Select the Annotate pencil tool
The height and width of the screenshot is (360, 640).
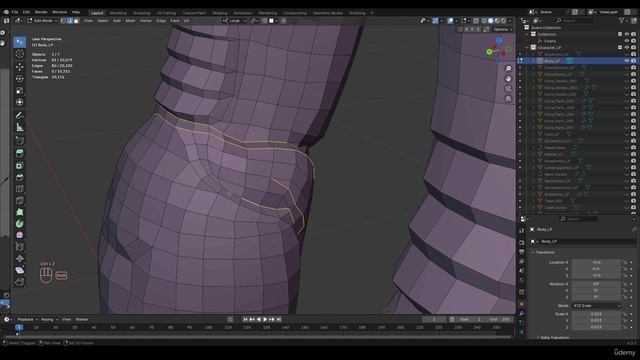[20, 116]
